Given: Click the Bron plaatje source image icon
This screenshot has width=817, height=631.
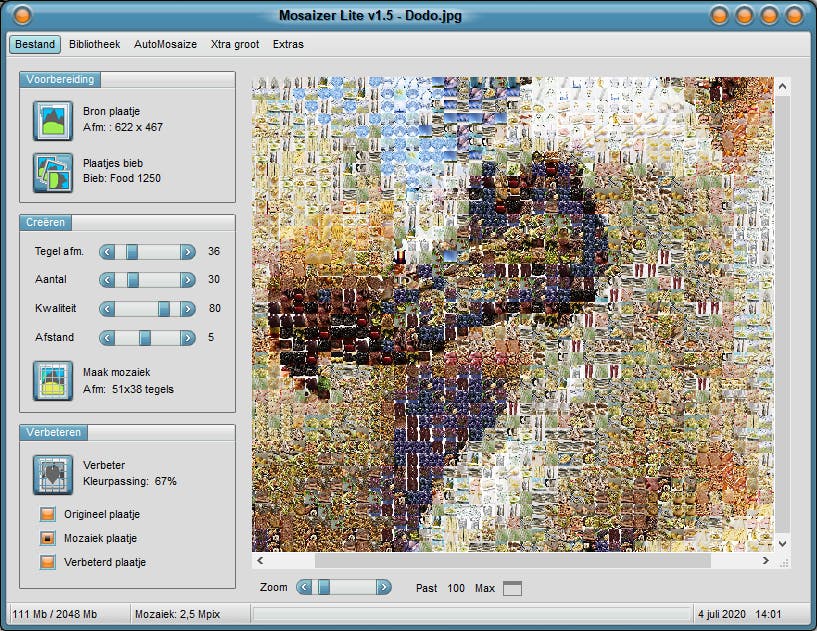Looking at the screenshot, I should click(52, 120).
